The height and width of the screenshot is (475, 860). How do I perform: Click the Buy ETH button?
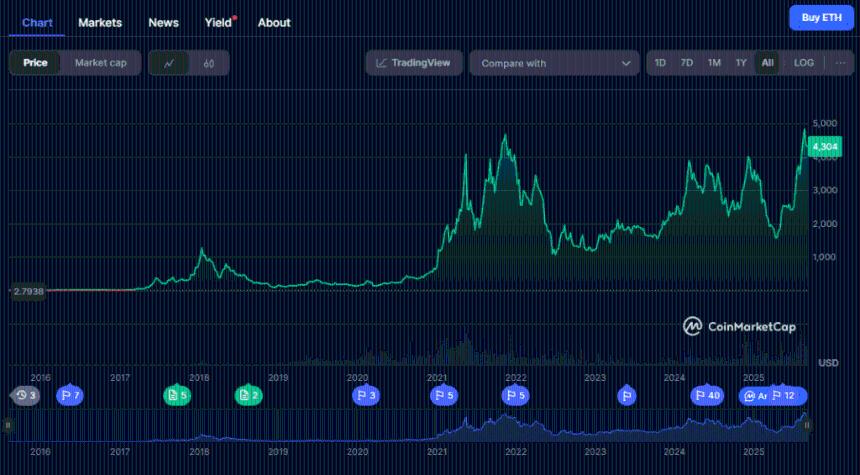(x=821, y=18)
